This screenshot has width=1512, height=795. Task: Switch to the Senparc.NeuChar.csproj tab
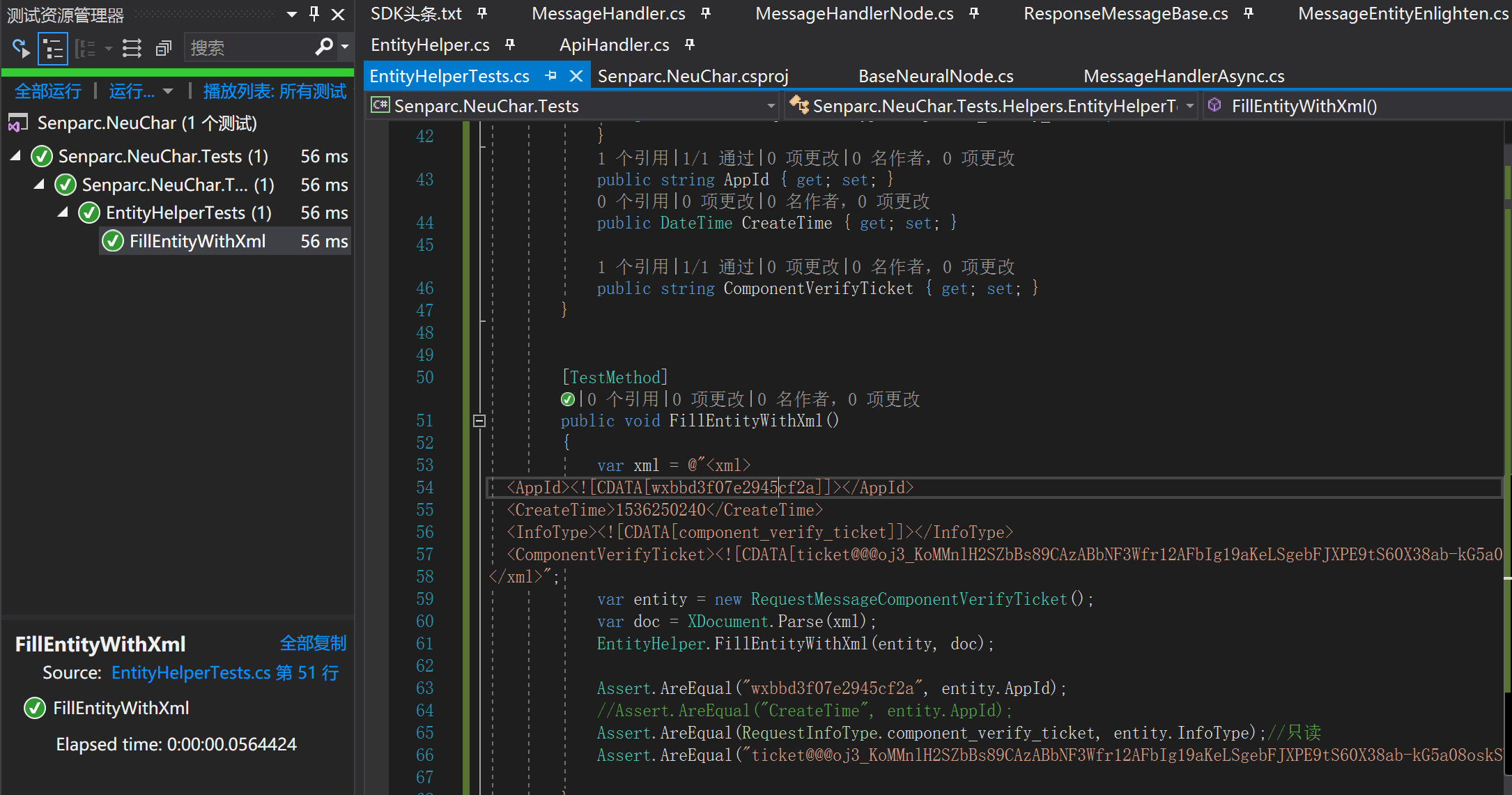coord(693,76)
